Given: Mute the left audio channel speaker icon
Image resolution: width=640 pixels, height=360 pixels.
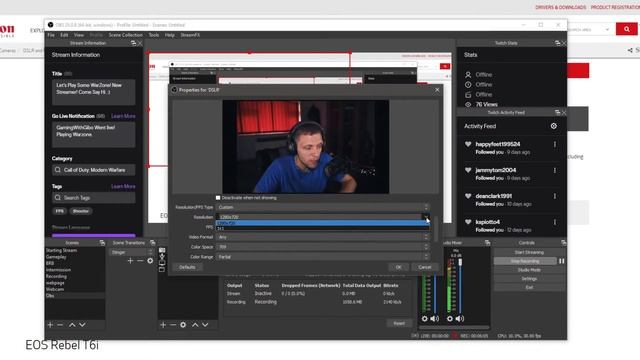Looking at the screenshot, I should (x=435, y=318).
